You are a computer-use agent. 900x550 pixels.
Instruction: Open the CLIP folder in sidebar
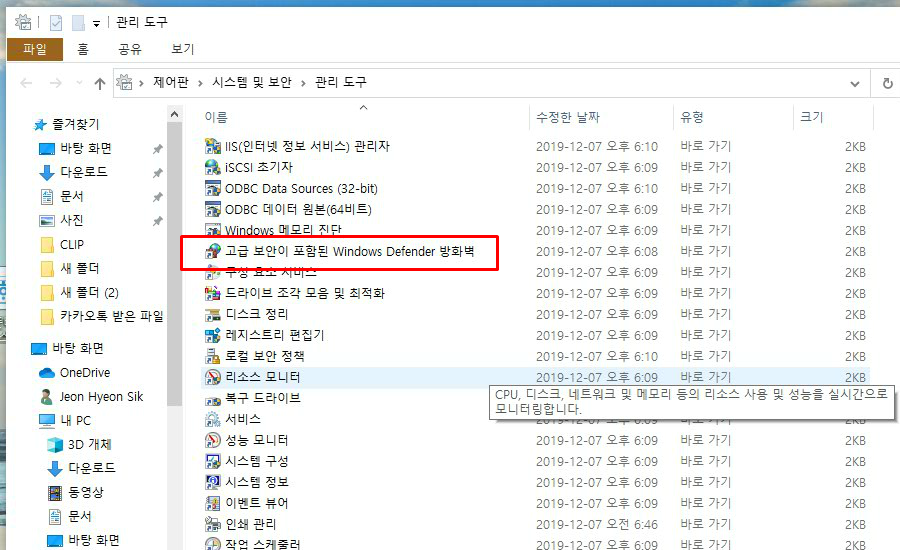(72, 245)
